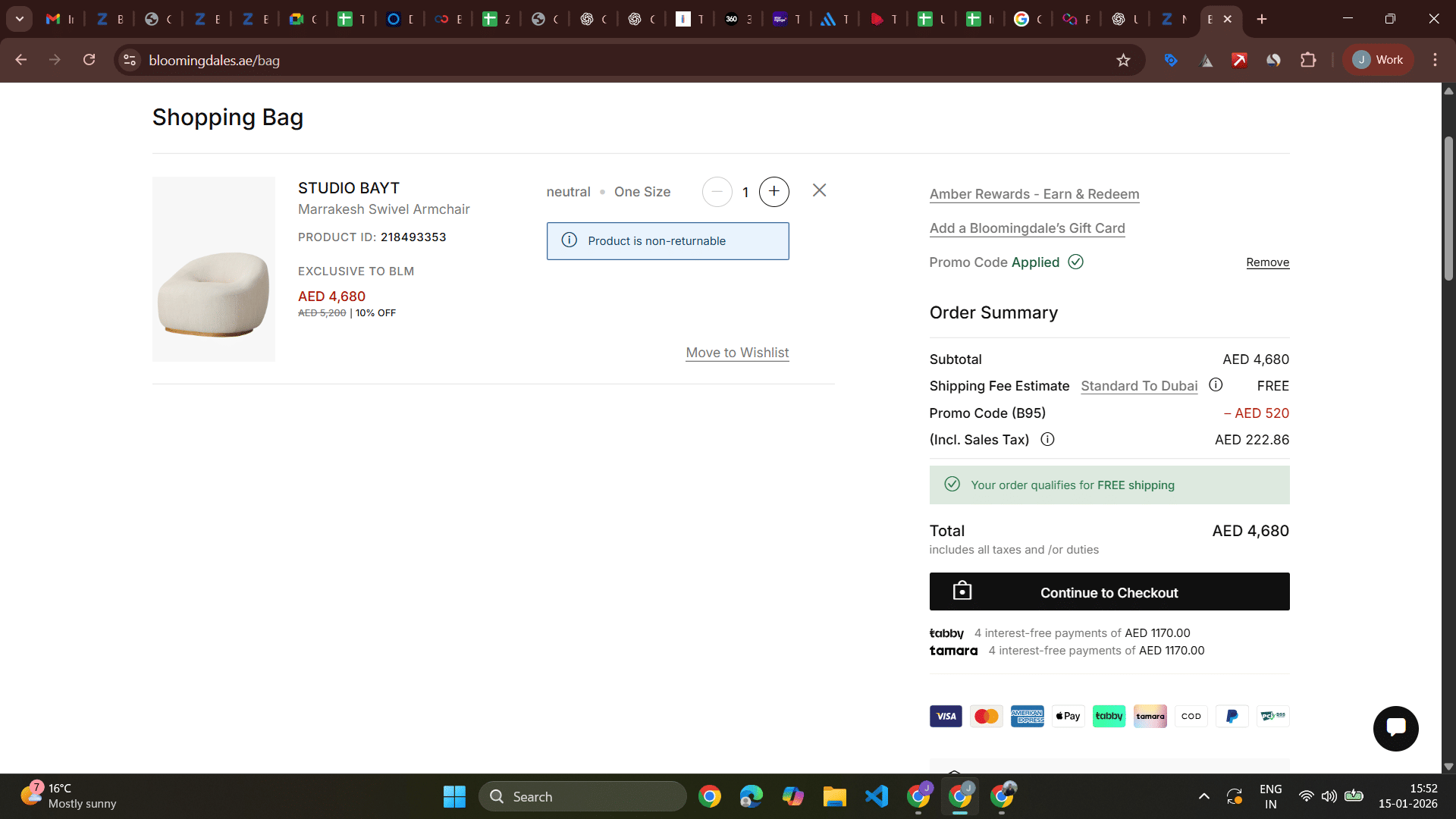Open Chrome's three-dot menu
This screenshot has width=1456, height=819.
coord(1435,60)
